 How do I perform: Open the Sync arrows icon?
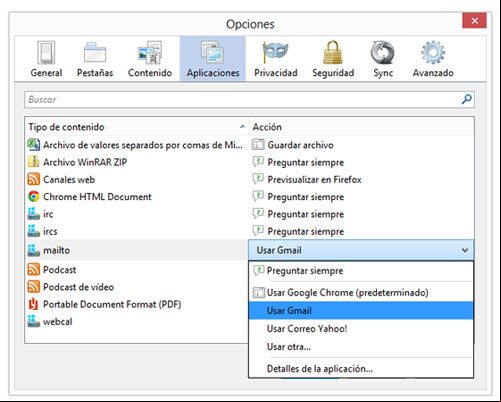click(x=383, y=53)
